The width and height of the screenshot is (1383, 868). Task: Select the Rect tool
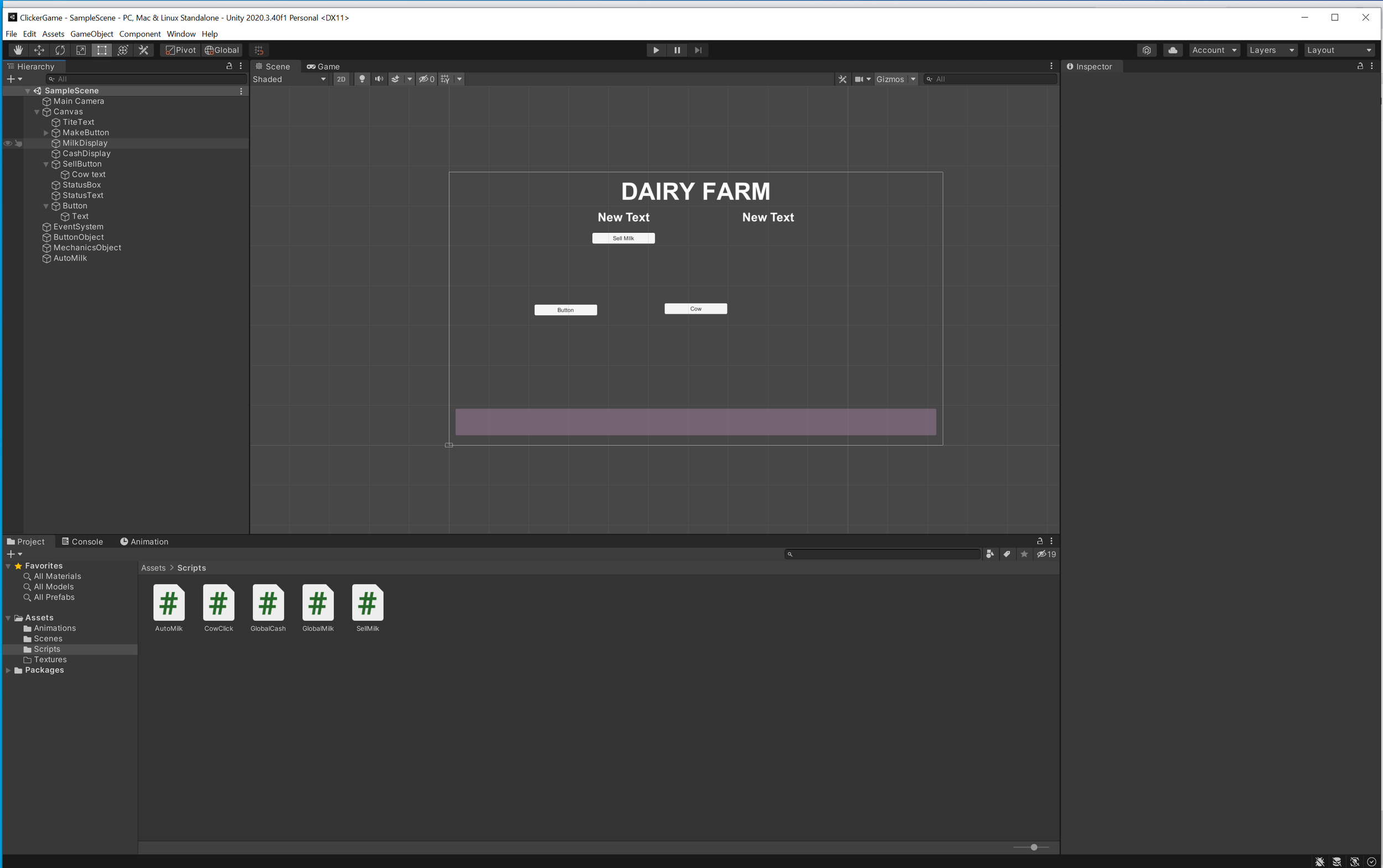pos(102,50)
